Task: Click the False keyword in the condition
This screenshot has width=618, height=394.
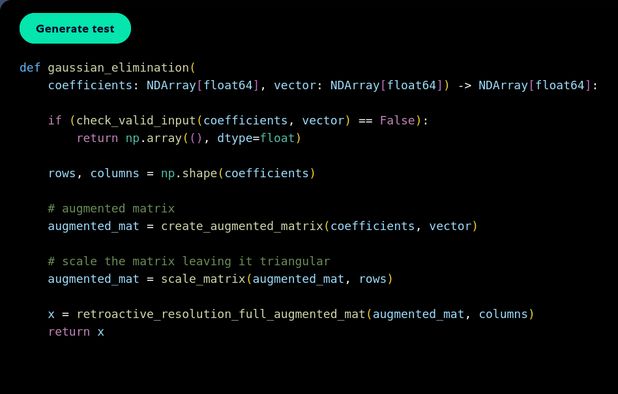Action: (x=397, y=121)
